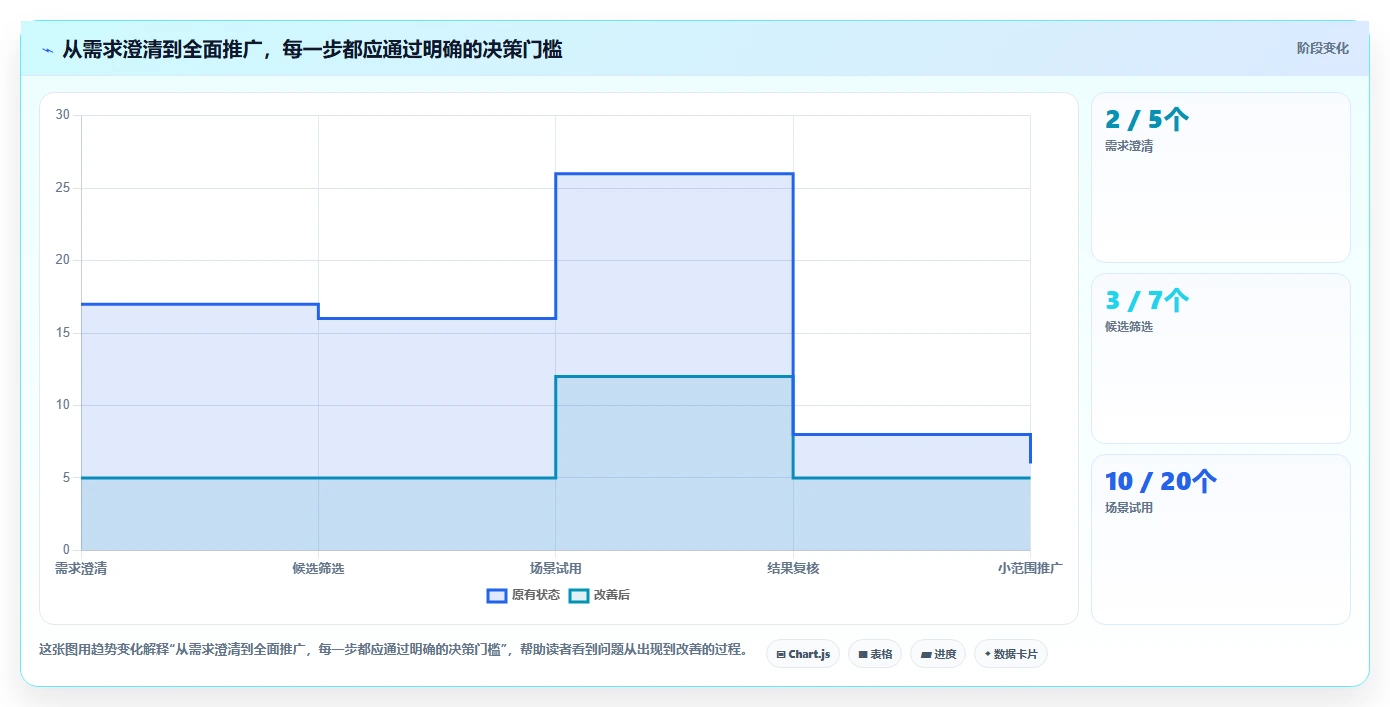Click the 原有状态 legend text
The width and height of the screenshot is (1390, 707).
[x=536, y=595]
